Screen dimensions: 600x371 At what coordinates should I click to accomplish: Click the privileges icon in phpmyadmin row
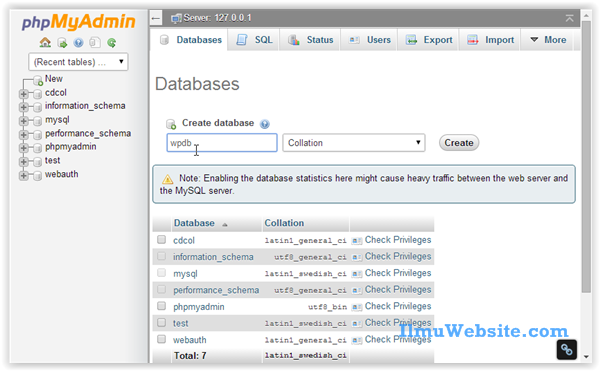pyautogui.click(x=357, y=307)
